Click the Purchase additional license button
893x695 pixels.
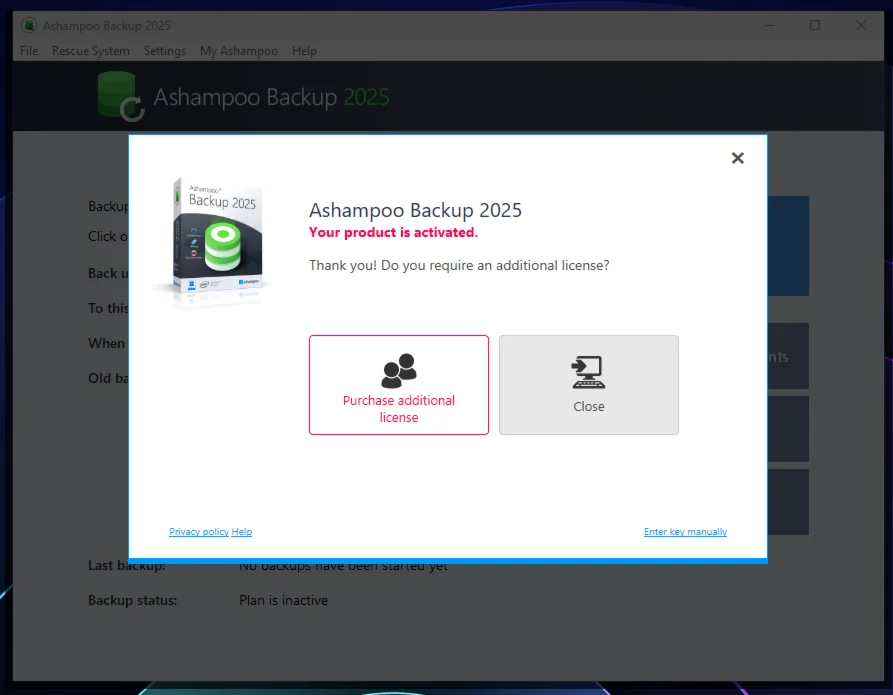pyautogui.click(x=399, y=385)
